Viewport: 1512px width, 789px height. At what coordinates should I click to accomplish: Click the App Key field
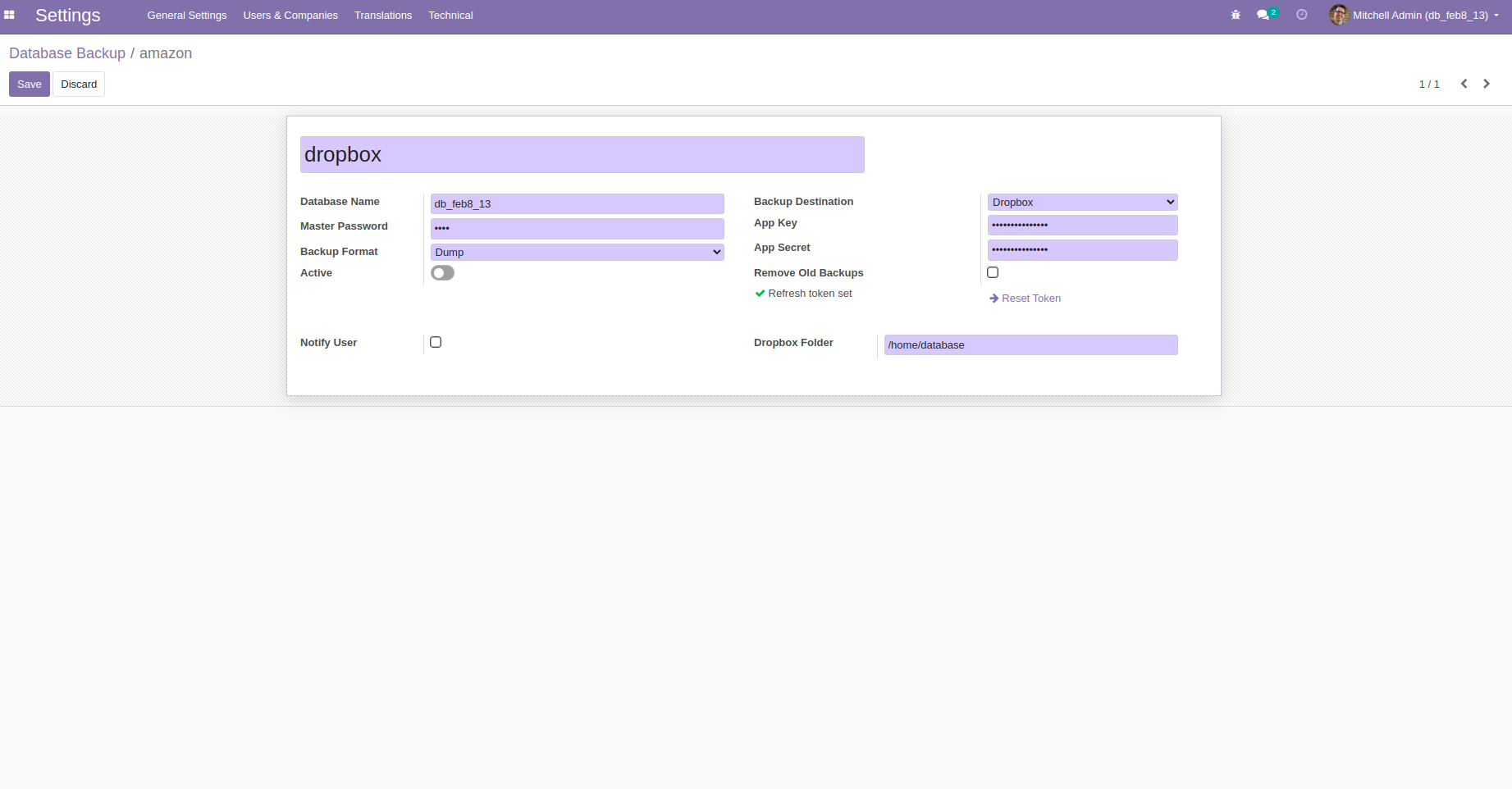1083,225
